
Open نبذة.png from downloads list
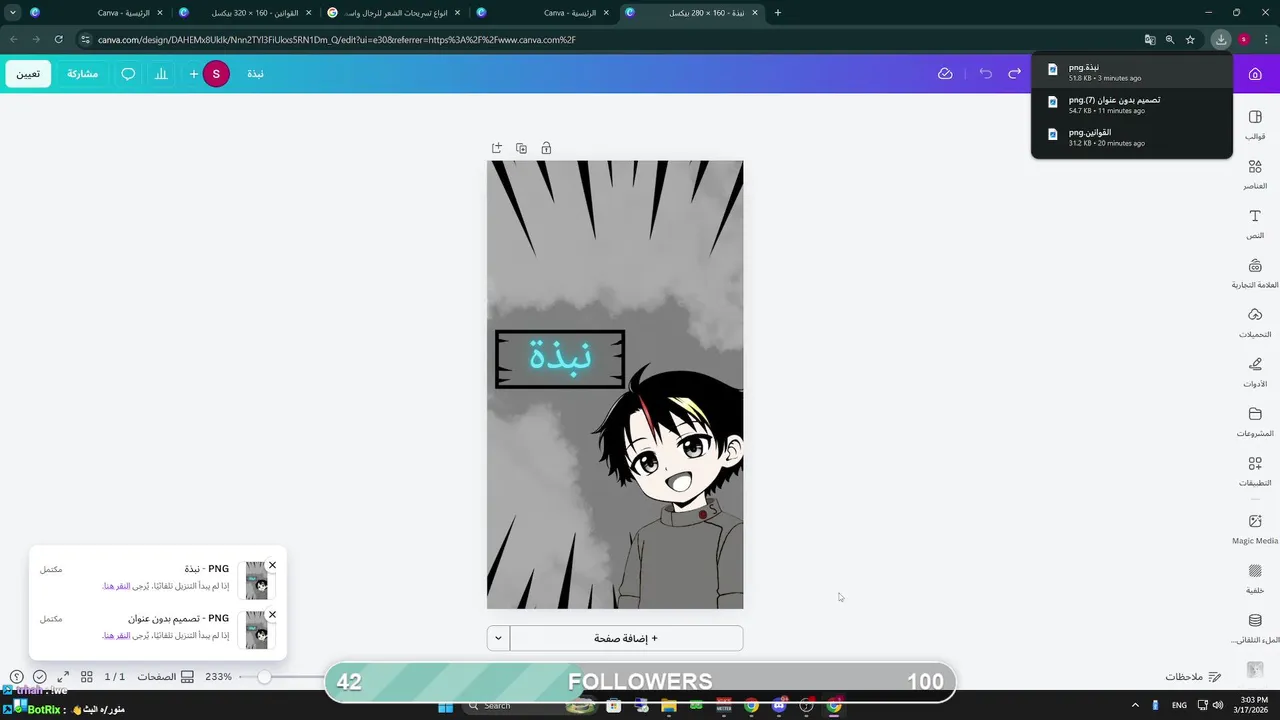point(1131,72)
